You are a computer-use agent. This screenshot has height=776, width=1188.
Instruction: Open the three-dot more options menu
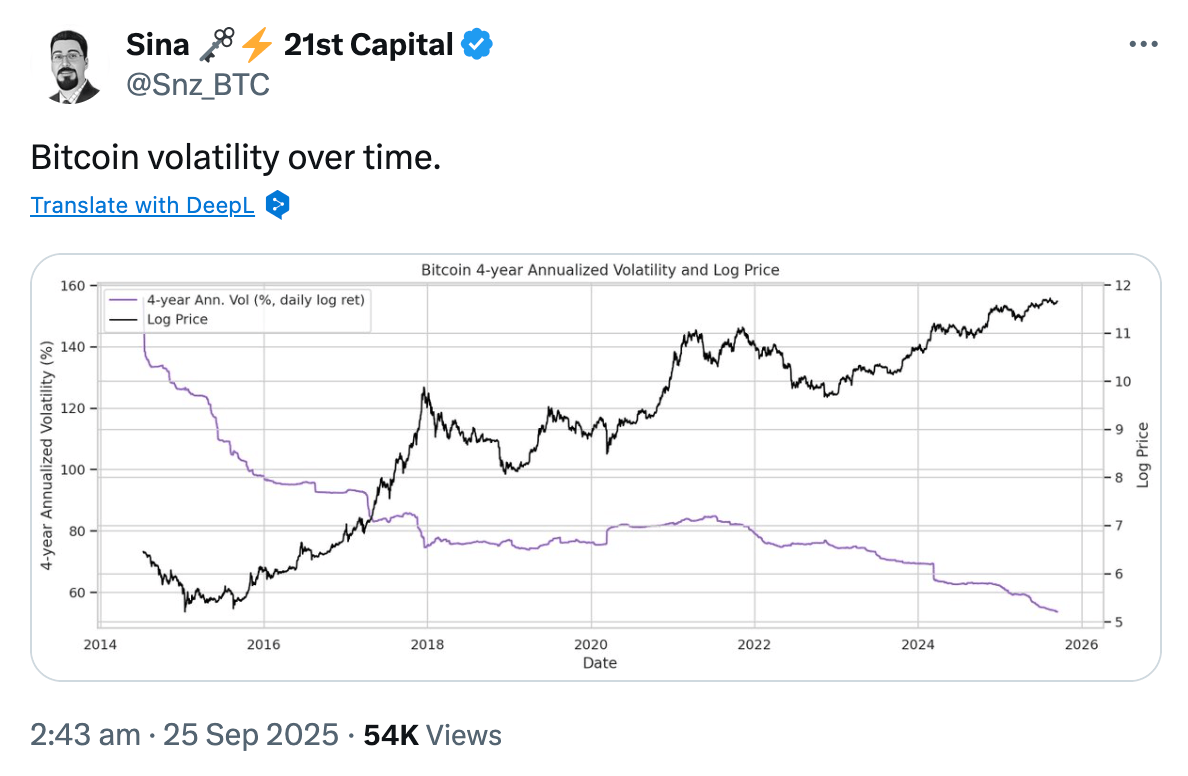pos(1143,45)
